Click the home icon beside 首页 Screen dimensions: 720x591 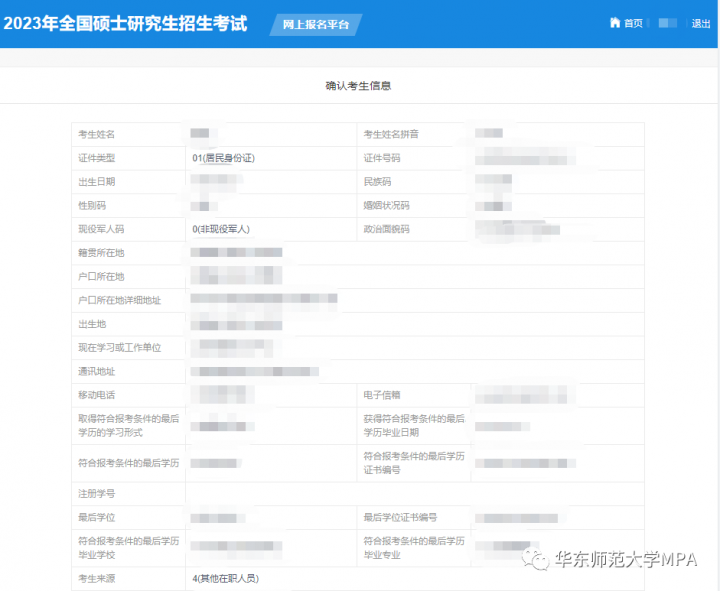615,23
